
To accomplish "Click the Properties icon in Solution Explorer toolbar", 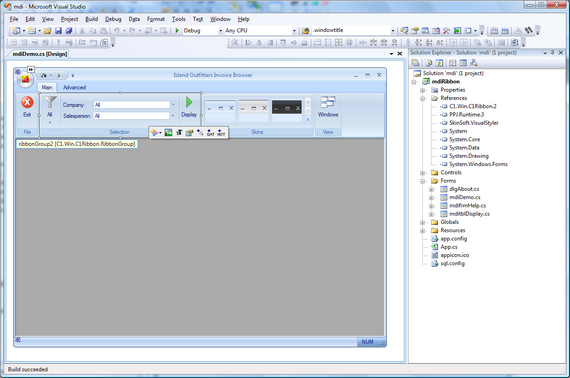I will point(416,63).
